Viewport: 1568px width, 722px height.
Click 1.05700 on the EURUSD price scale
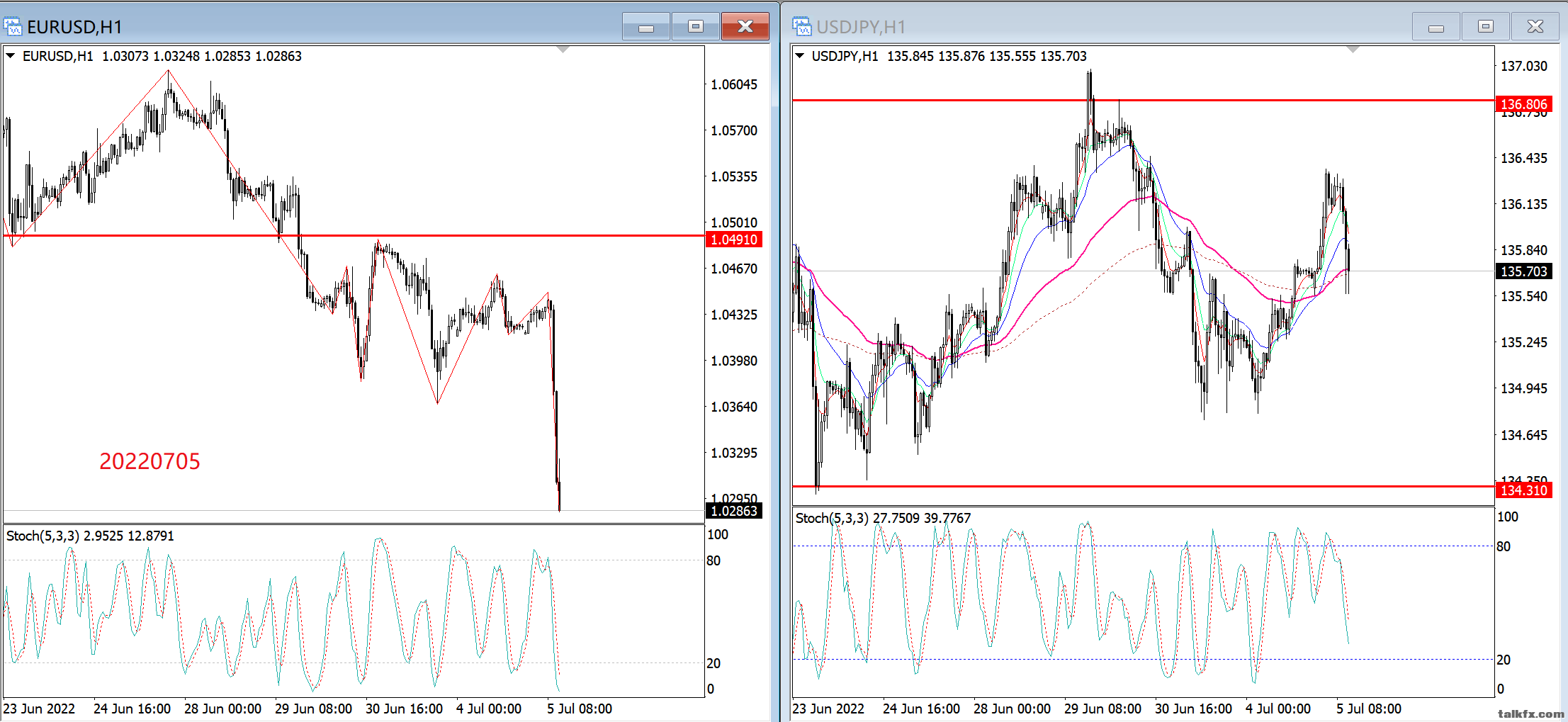click(x=734, y=130)
